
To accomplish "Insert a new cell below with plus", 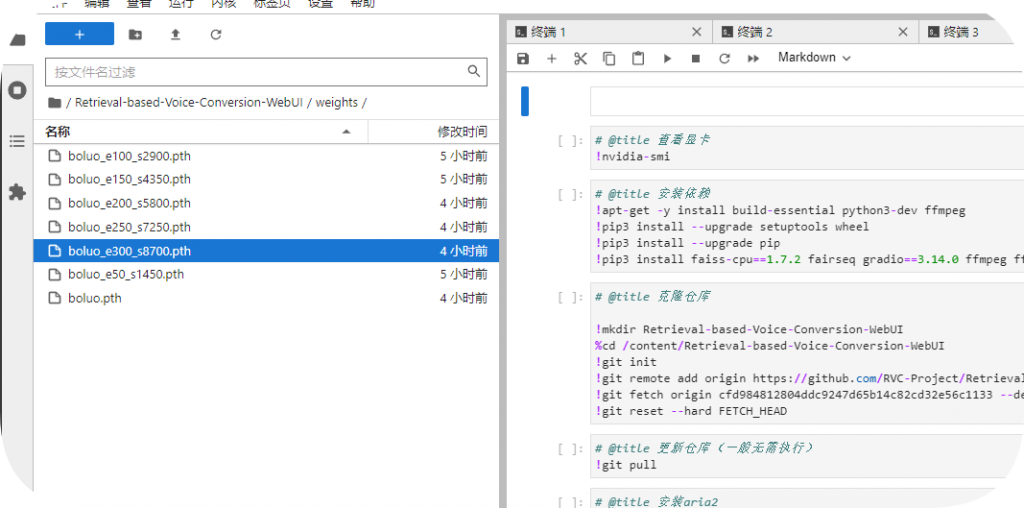I will click(x=552, y=58).
